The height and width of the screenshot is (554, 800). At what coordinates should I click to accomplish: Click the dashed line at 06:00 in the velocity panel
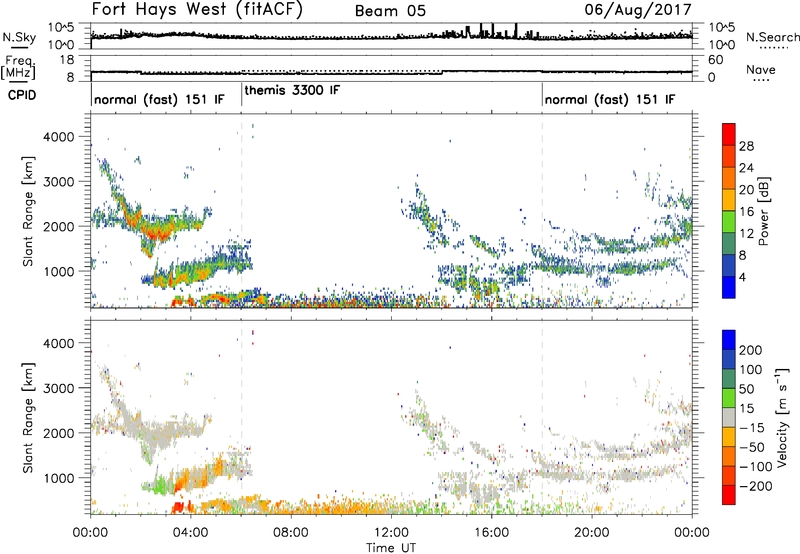tap(241, 418)
